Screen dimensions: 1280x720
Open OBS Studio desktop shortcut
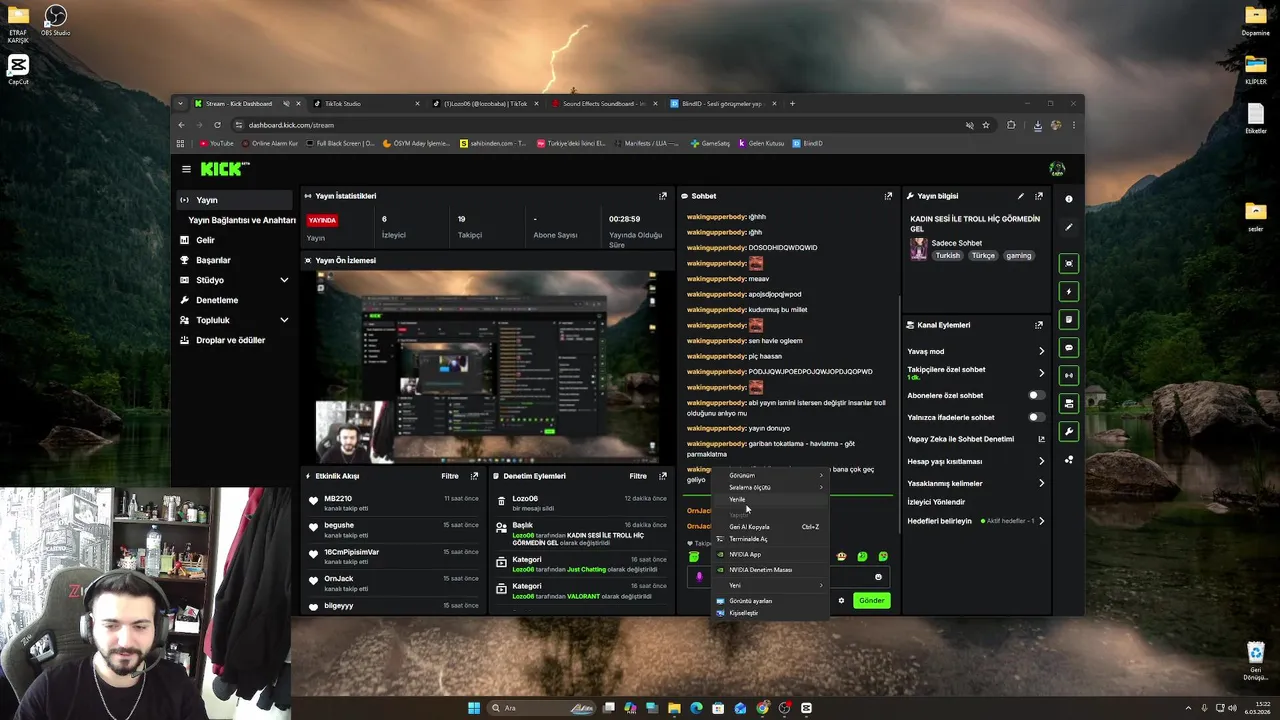[x=56, y=20]
